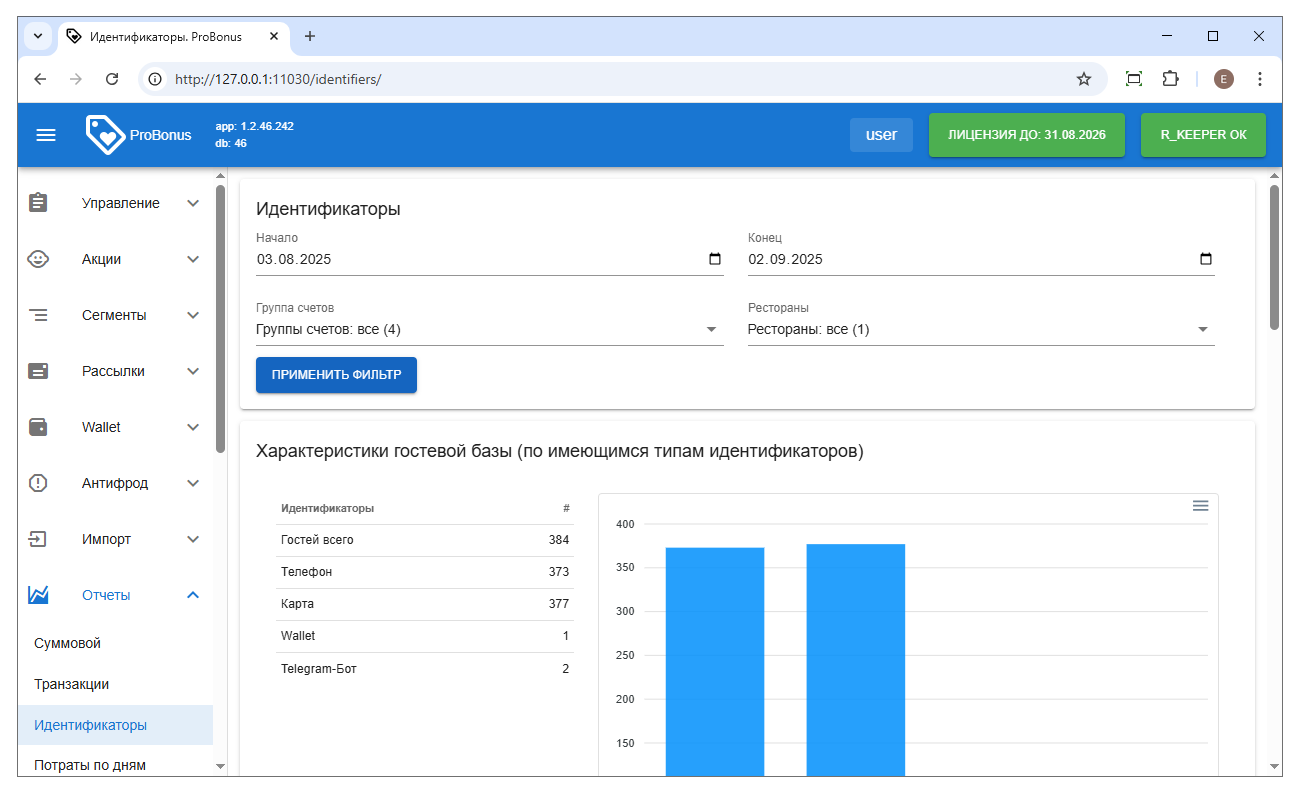This screenshot has width=1303, height=805.
Task: Click the ProBonus logo icon
Action: pyautogui.click(x=105, y=135)
